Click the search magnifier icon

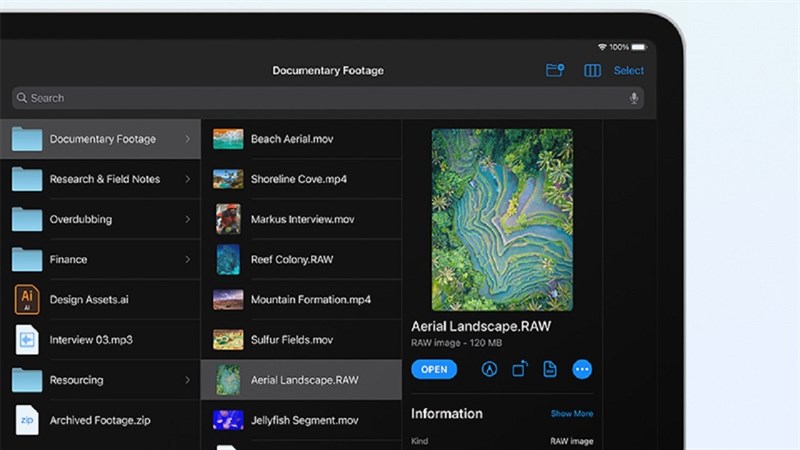tap(21, 97)
